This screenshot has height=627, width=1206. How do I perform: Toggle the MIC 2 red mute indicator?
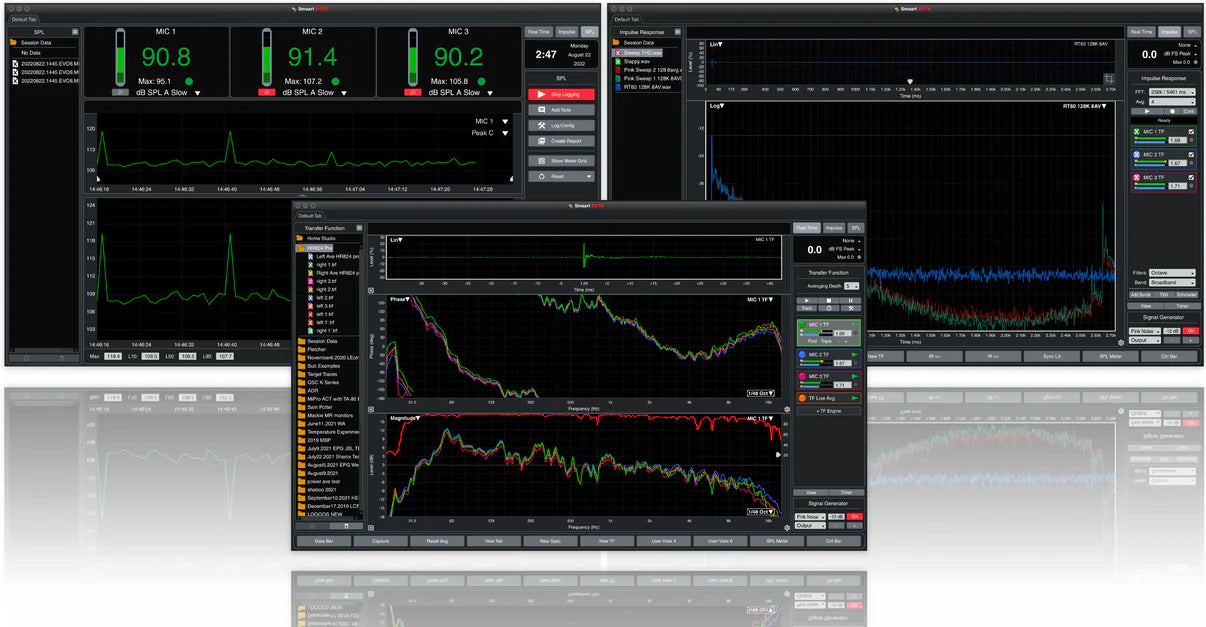point(267,92)
